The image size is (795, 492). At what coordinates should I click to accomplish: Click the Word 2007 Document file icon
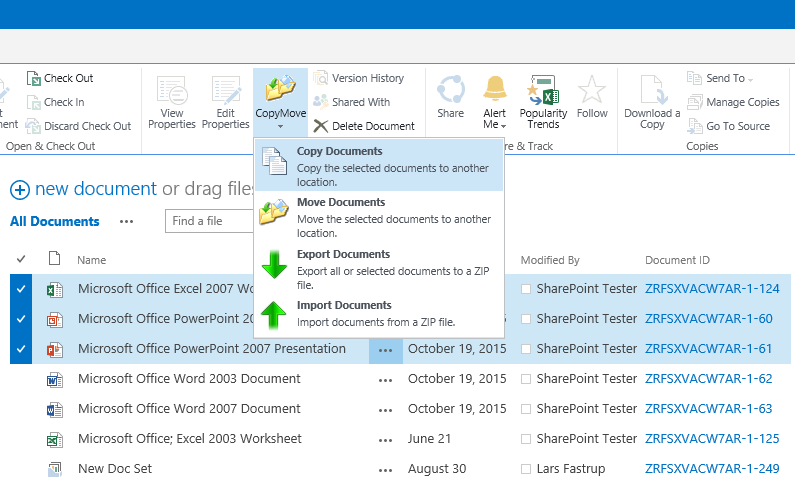click(55, 409)
